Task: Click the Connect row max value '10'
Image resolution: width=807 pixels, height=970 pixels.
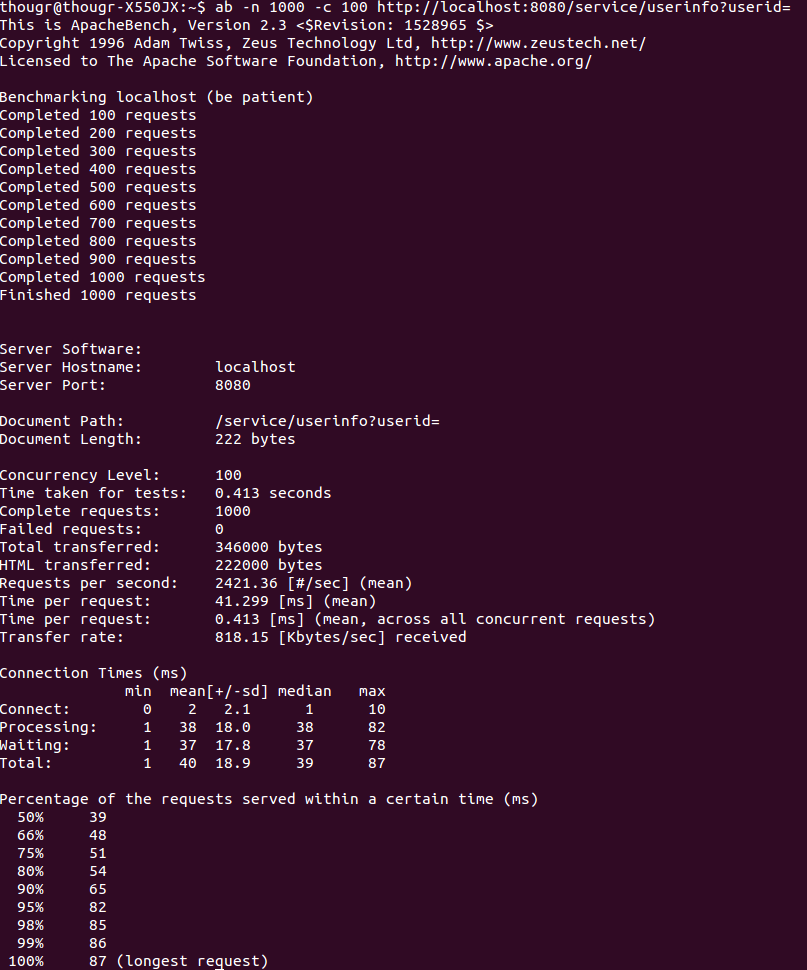Action: tap(377, 709)
